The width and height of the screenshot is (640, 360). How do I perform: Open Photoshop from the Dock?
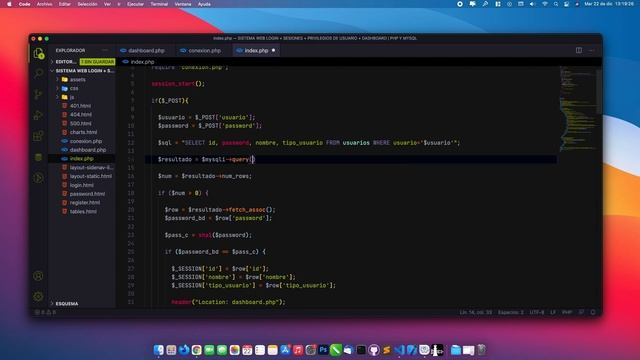[x=323, y=350]
